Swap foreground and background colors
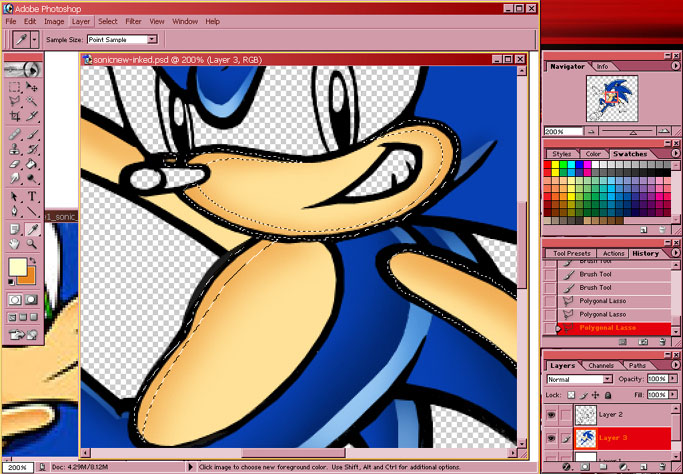Screen dimensions: 683x474 33,261
